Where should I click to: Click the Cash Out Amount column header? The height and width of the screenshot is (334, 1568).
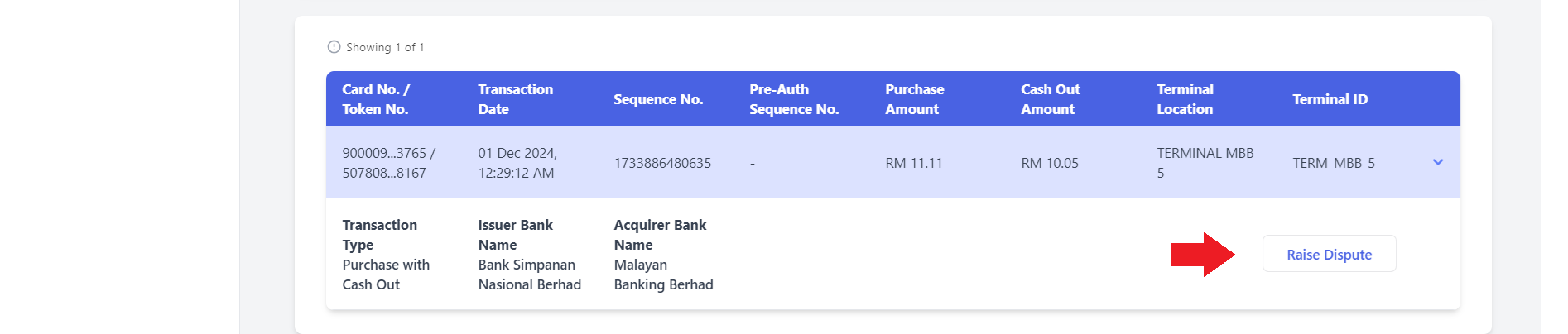click(1051, 99)
